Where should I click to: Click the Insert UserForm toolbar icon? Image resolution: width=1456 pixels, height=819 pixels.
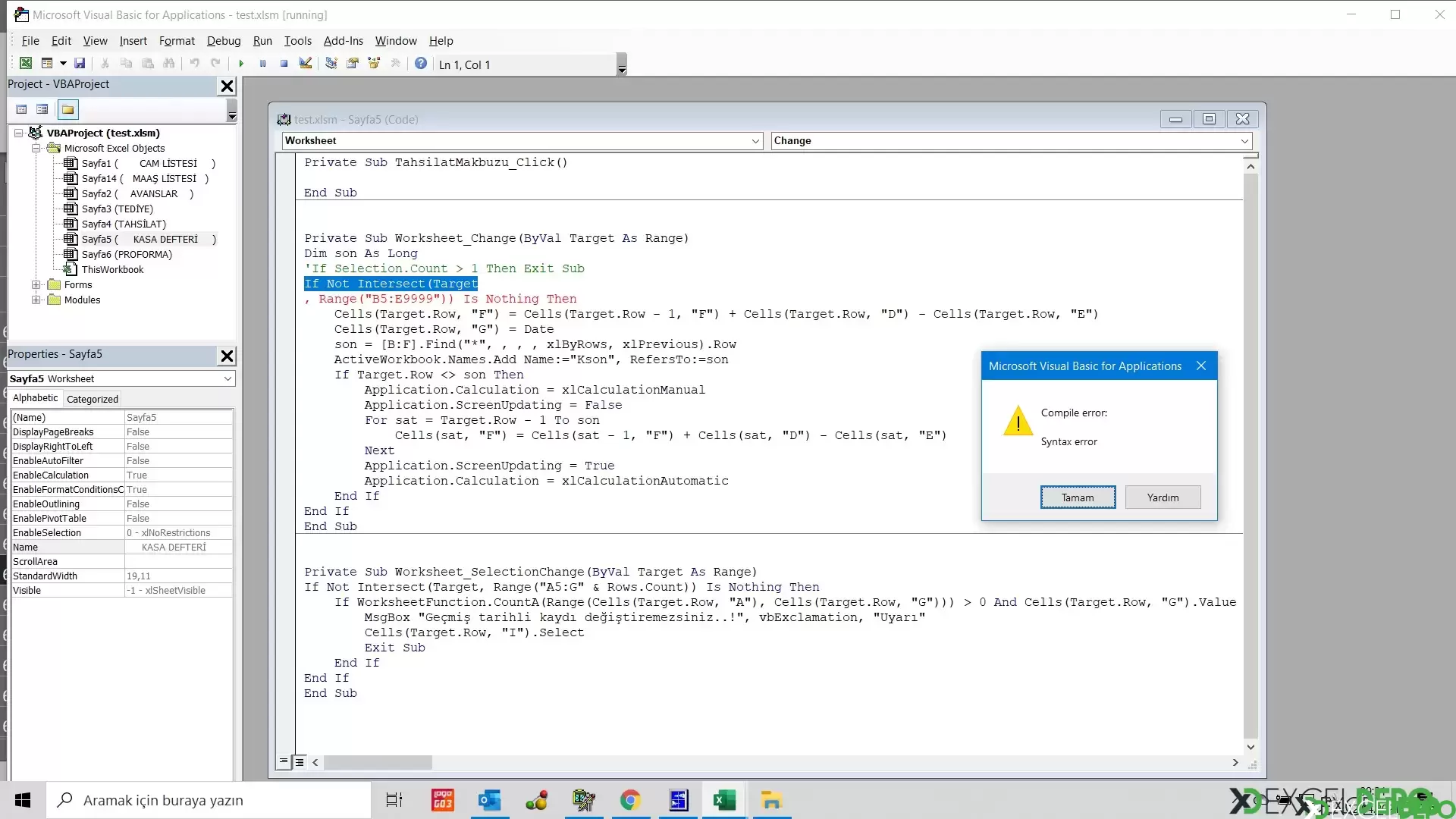click(x=47, y=64)
